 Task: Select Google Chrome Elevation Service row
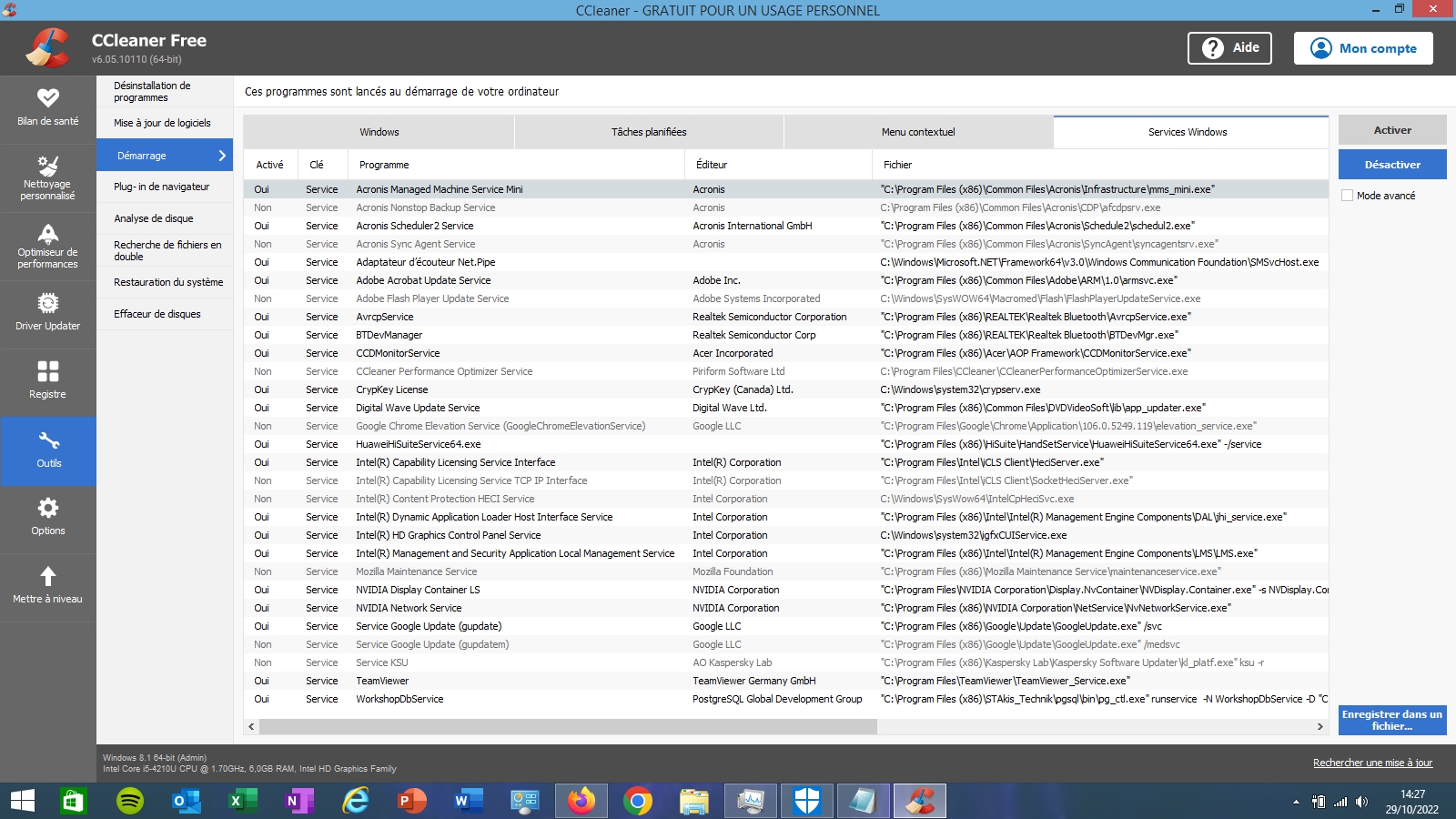click(x=786, y=426)
